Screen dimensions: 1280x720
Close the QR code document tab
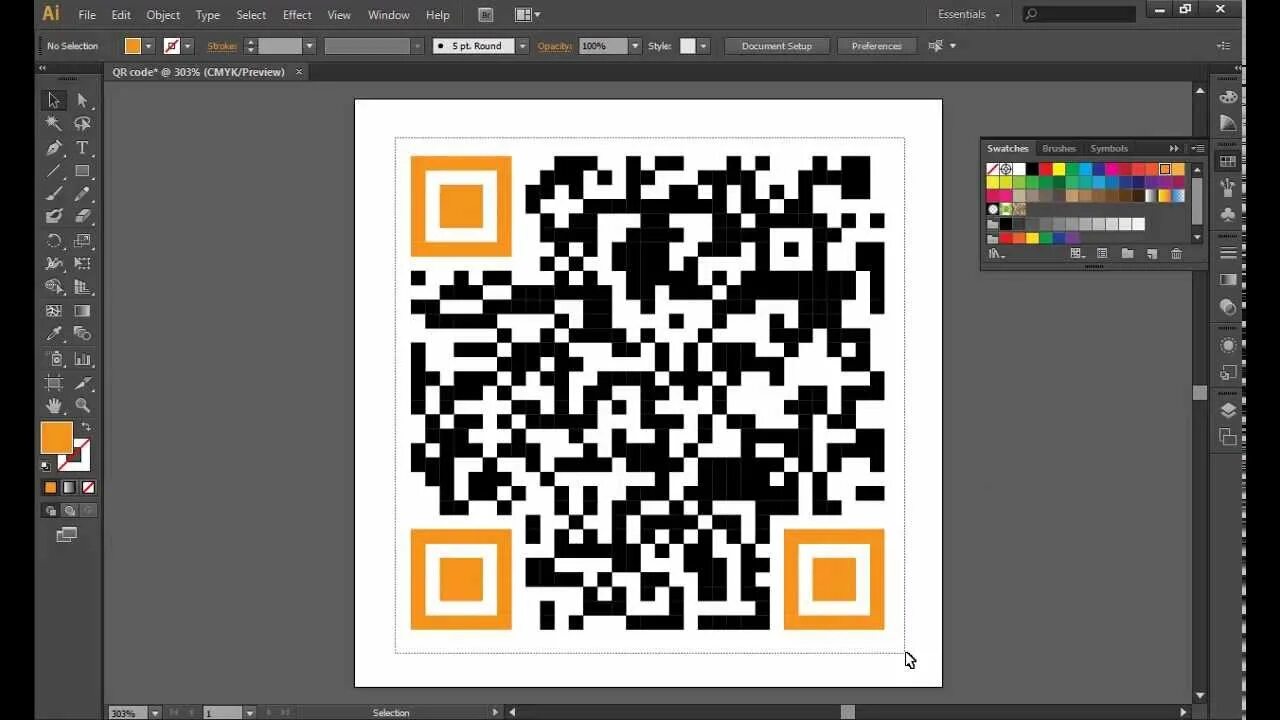(x=299, y=72)
